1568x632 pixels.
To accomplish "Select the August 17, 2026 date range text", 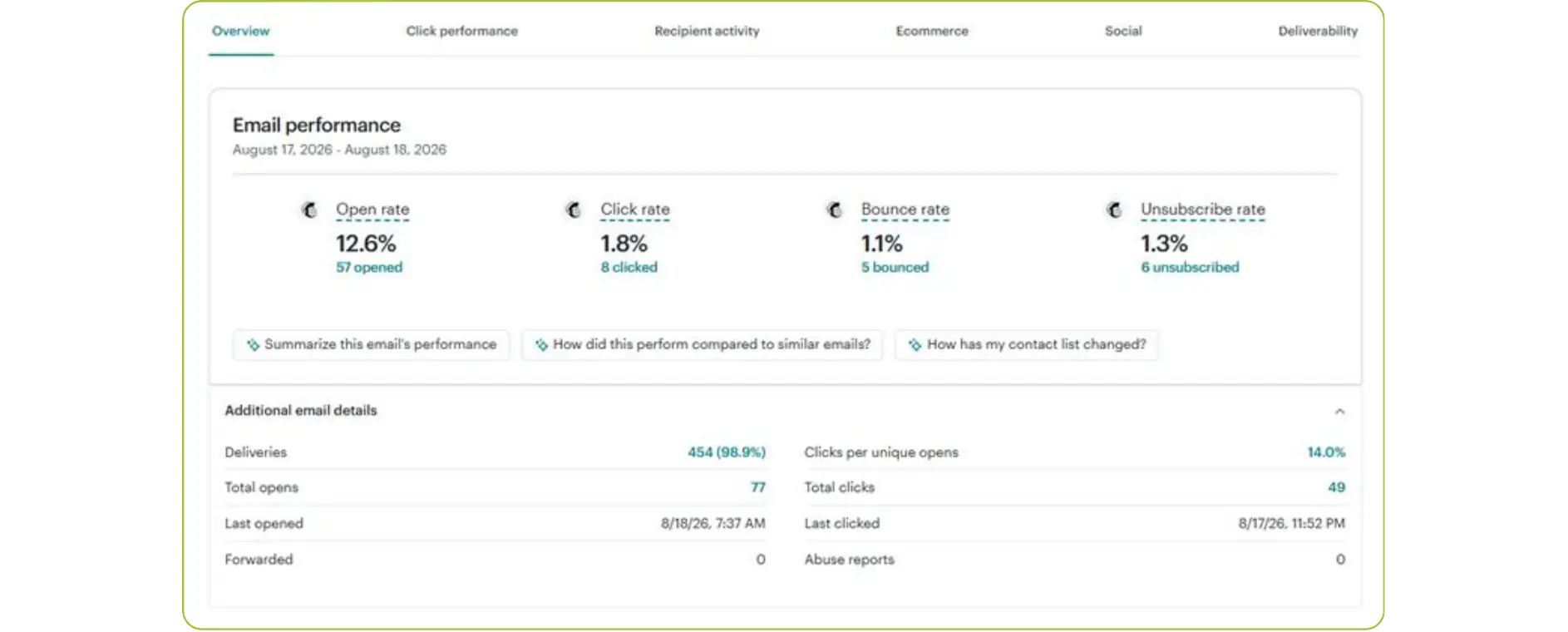I will (x=339, y=150).
